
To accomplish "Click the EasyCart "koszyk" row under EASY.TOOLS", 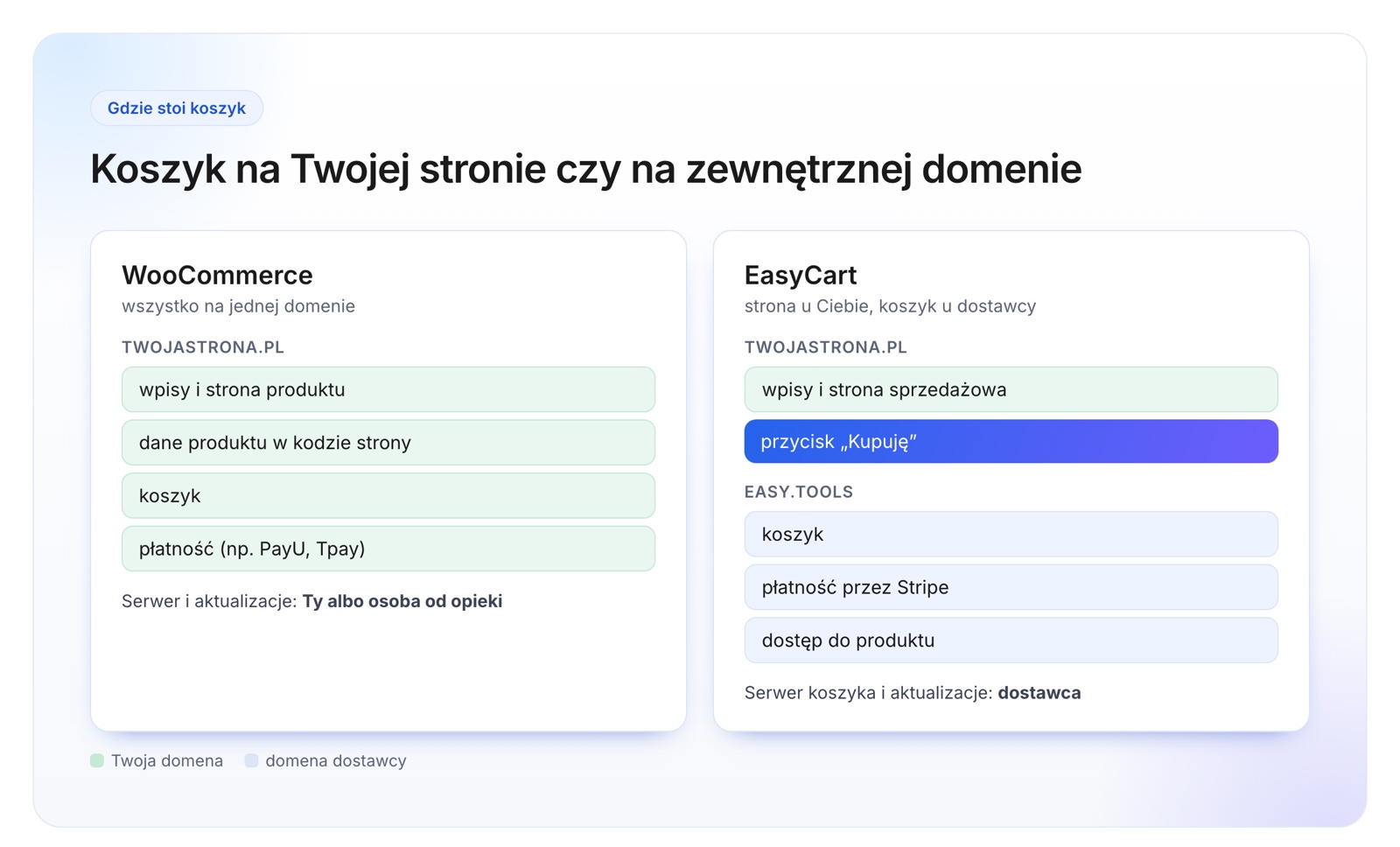I will click(1011, 535).
